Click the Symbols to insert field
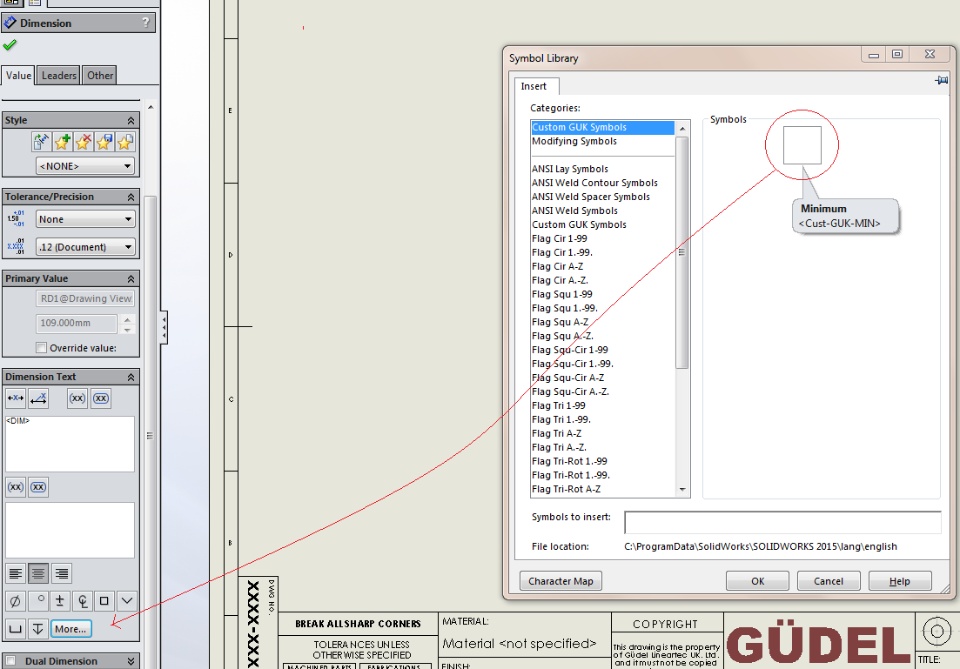Viewport: 960px width, 669px height. [x=782, y=522]
